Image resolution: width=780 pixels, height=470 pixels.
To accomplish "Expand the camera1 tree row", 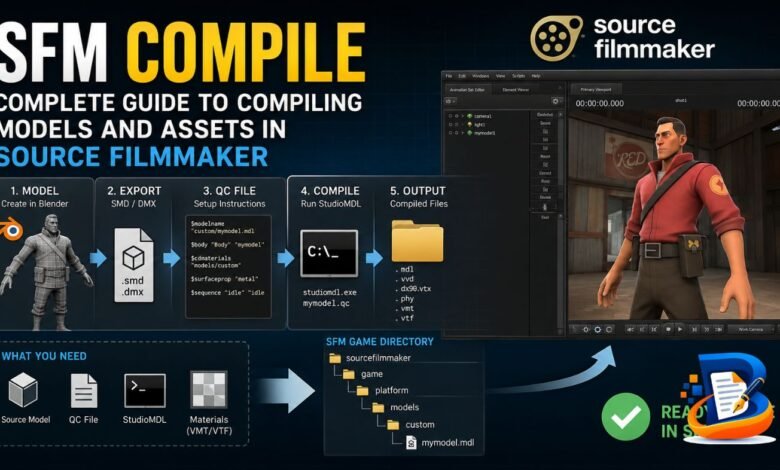I will (463, 116).
